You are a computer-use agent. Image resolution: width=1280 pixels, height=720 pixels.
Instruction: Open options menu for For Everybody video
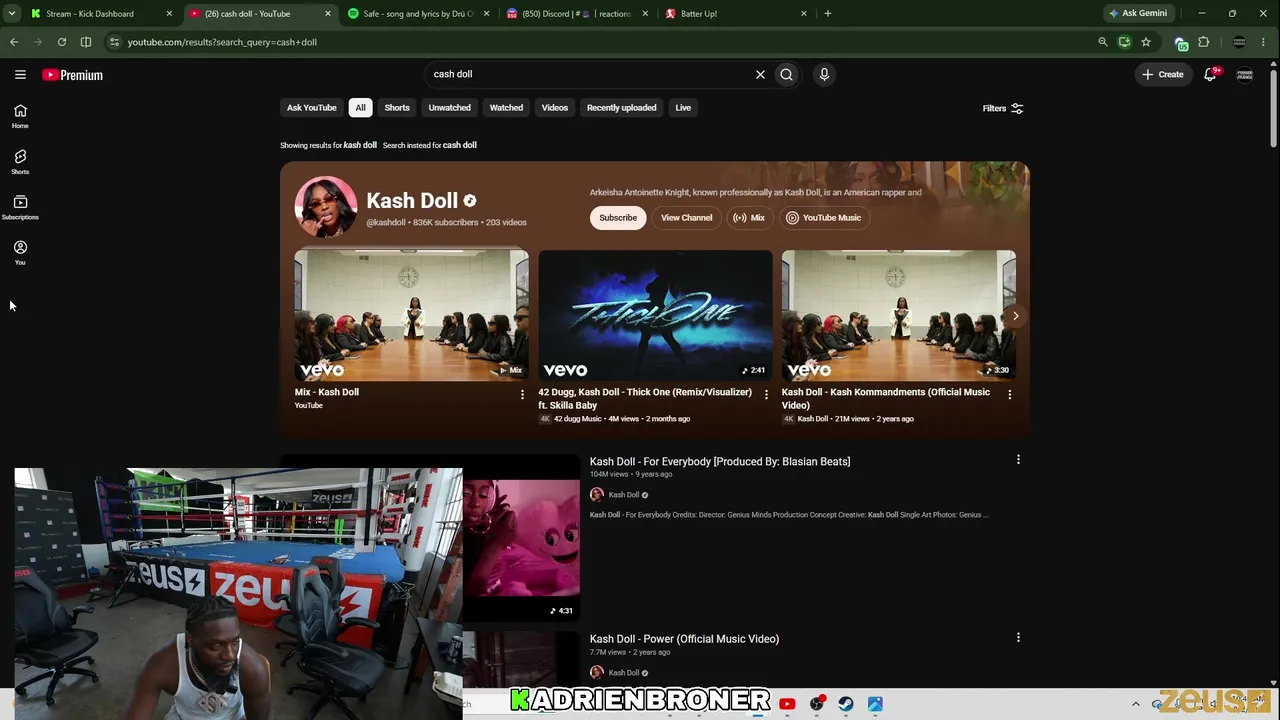tap(1018, 460)
